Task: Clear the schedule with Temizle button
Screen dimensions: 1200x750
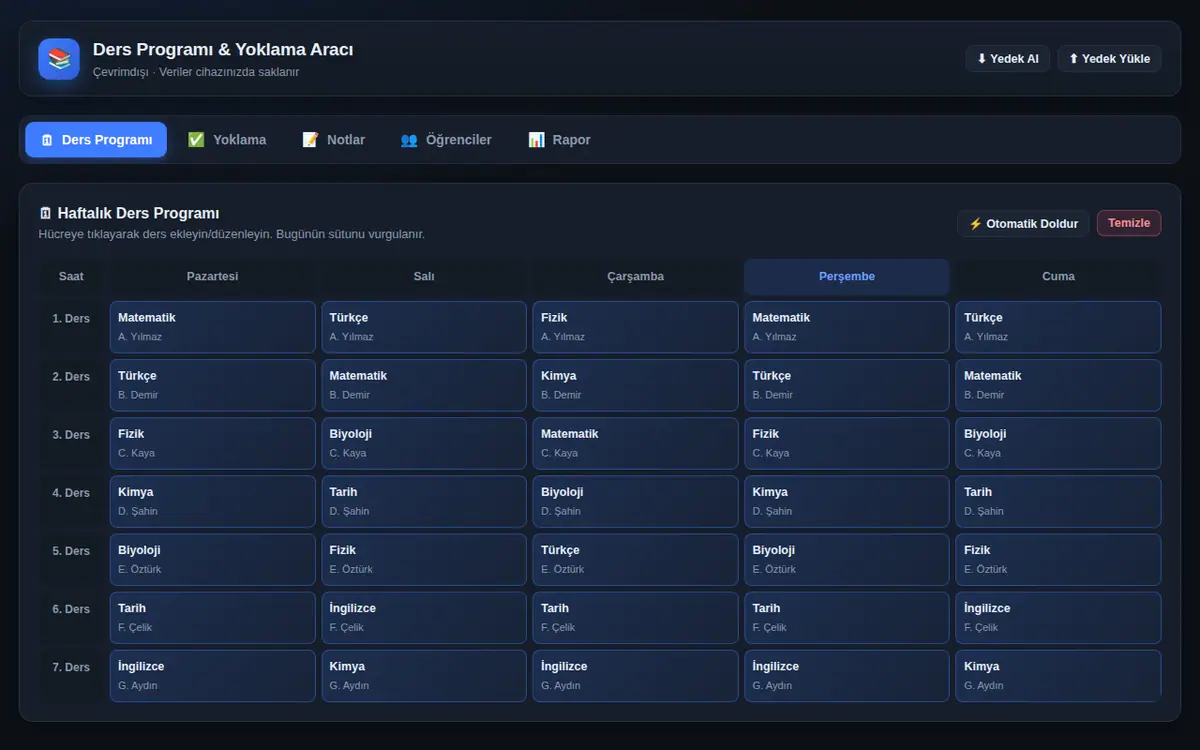Action: (1129, 223)
